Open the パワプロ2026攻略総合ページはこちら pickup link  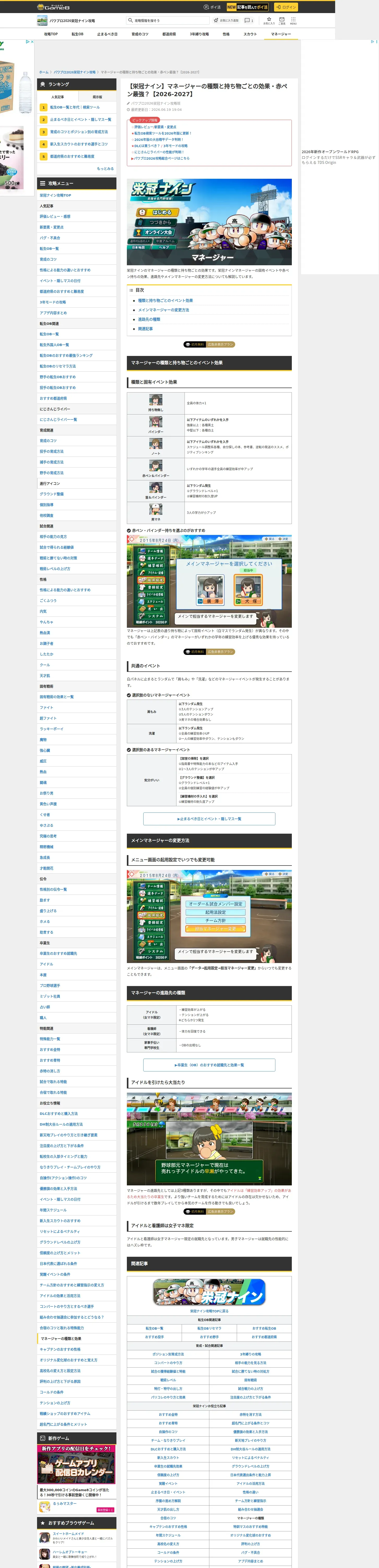[161, 158]
